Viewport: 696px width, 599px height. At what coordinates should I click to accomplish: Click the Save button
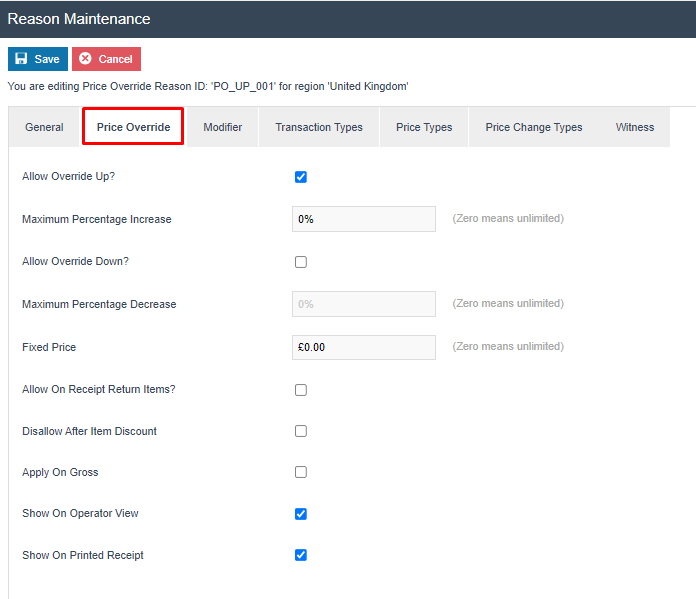tap(38, 59)
